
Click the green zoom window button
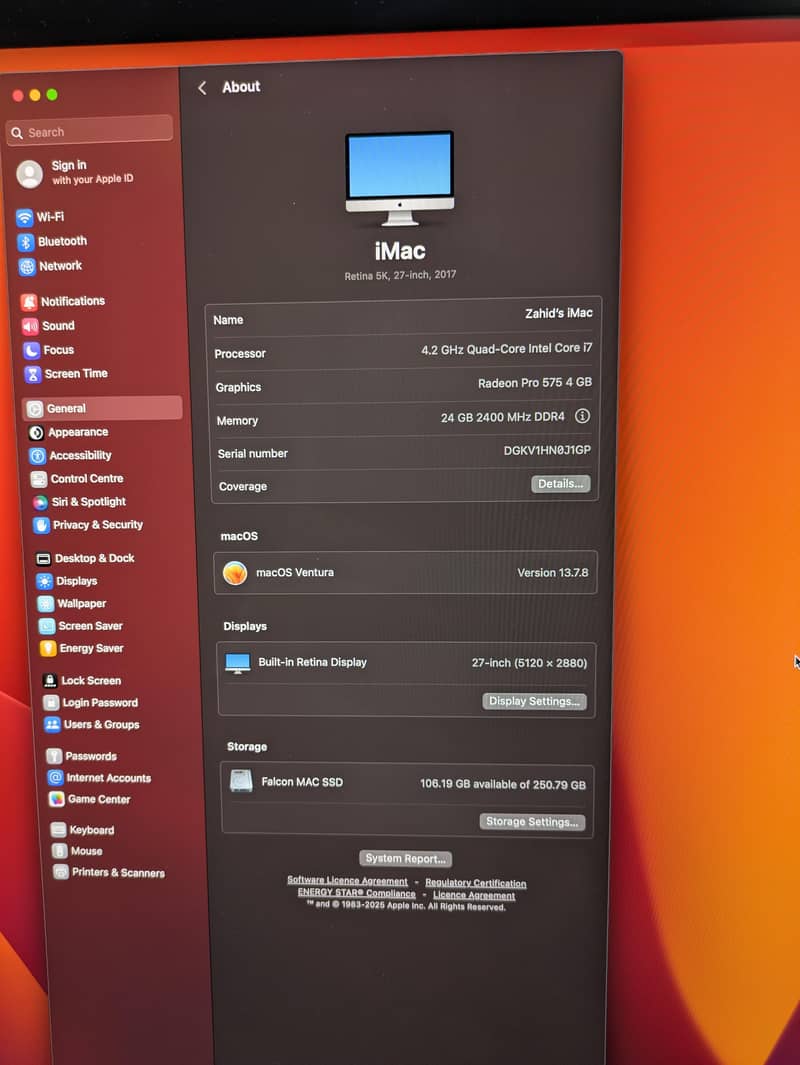[x=52, y=94]
